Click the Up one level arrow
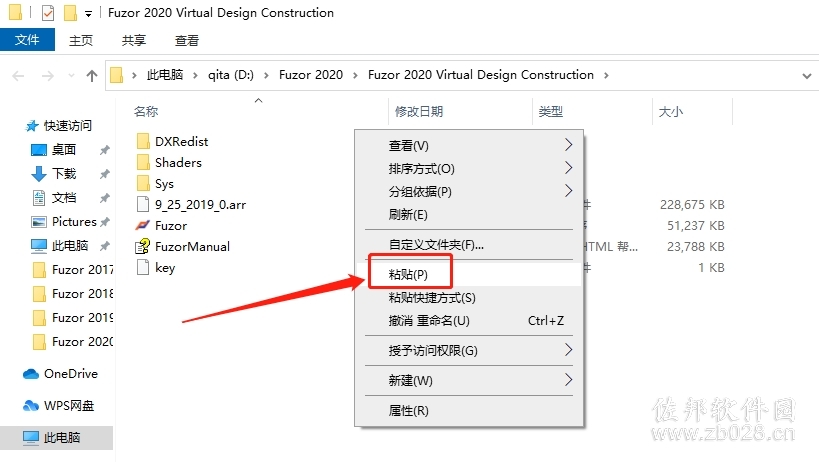 92,76
